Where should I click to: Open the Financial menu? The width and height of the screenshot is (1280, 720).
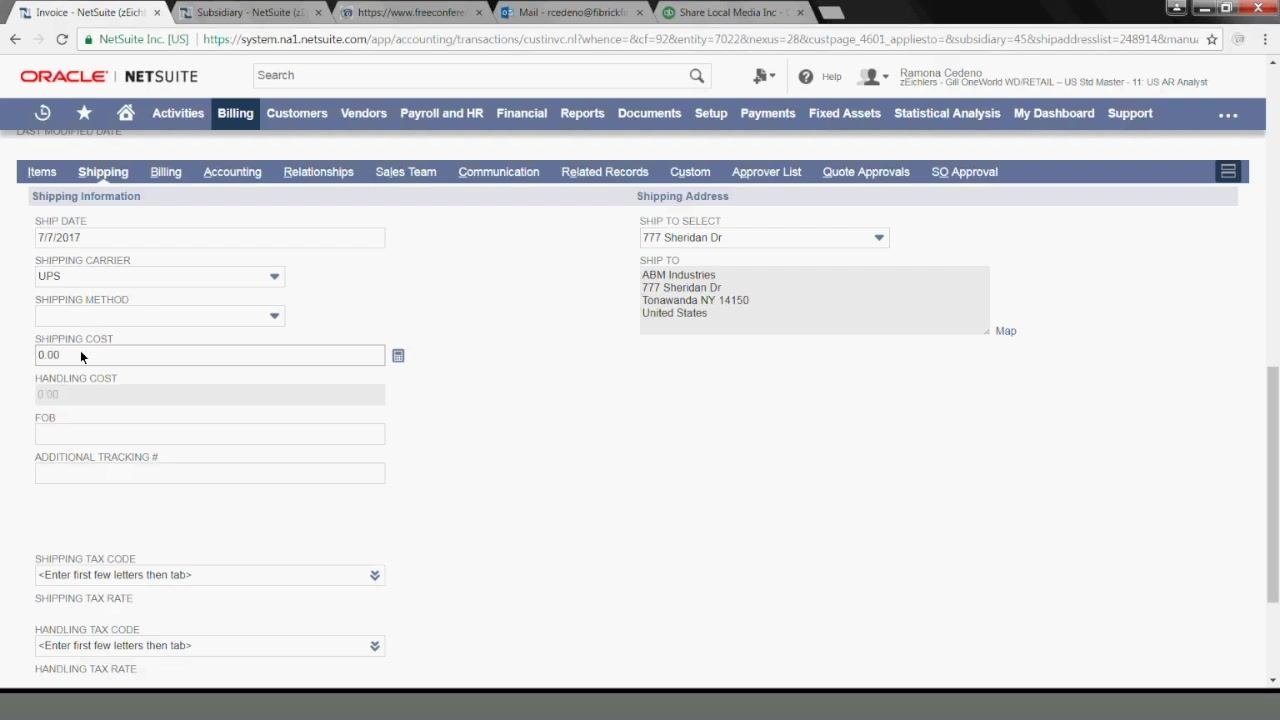[522, 113]
